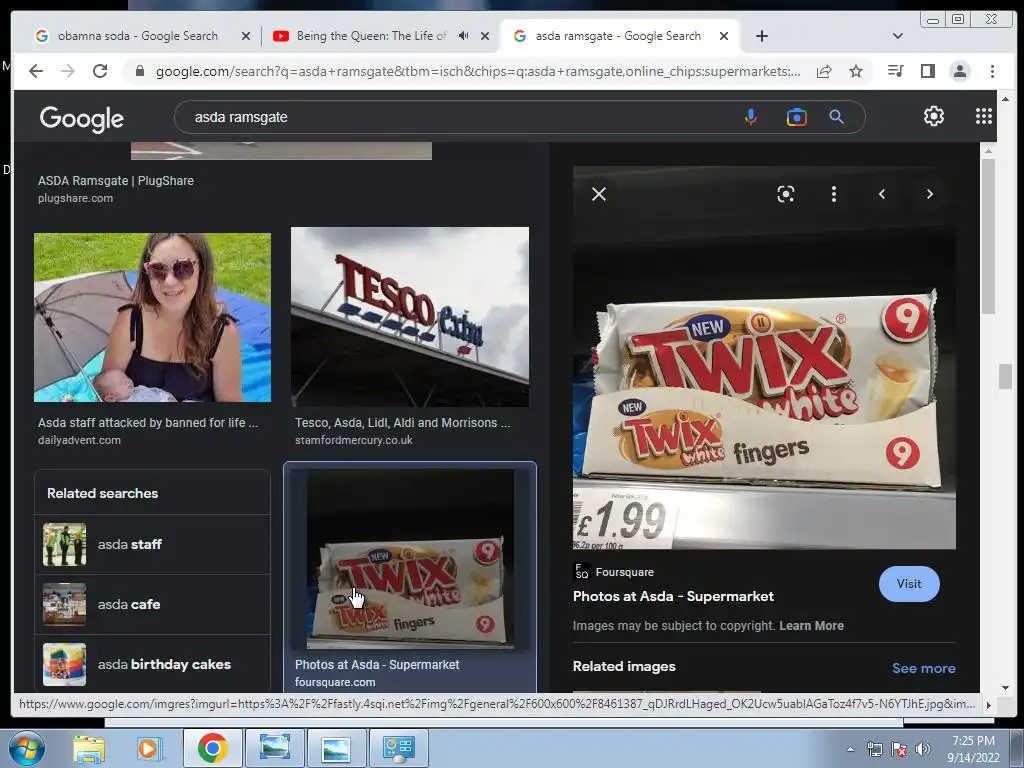Viewport: 1024px width, 768px height.
Task: Click the address bar URL
Action: click(477, 71)
